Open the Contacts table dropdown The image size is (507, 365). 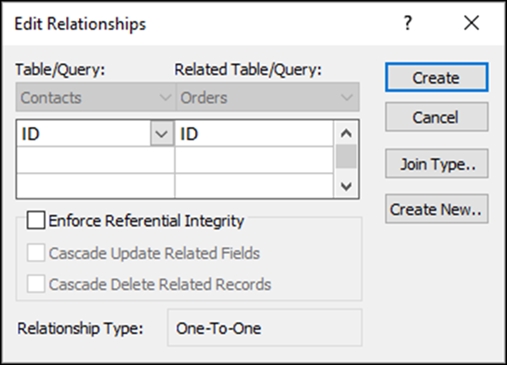(95, 97)
